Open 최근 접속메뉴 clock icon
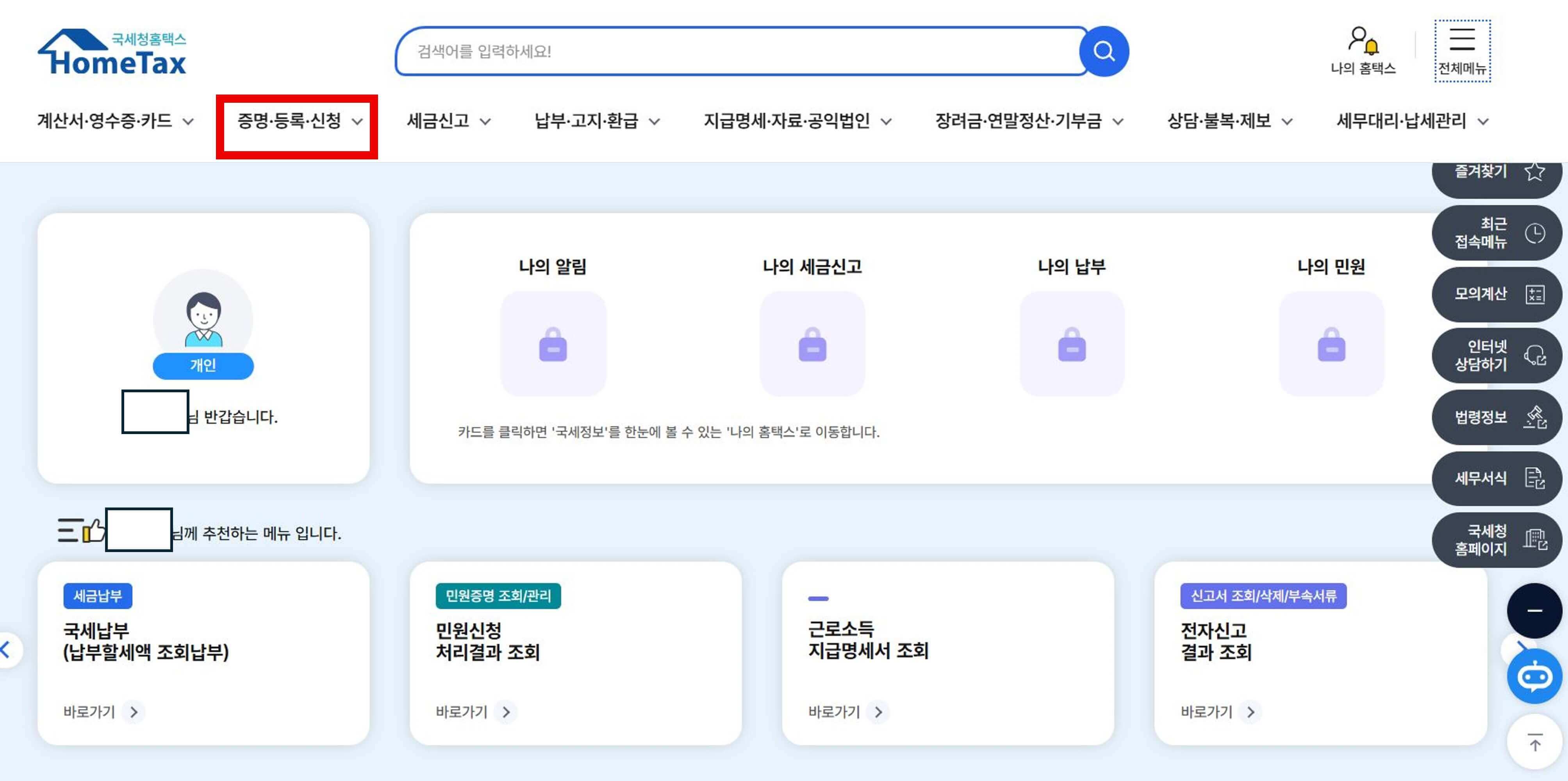Screen dimensions: 1568x781 point(1535,232)
